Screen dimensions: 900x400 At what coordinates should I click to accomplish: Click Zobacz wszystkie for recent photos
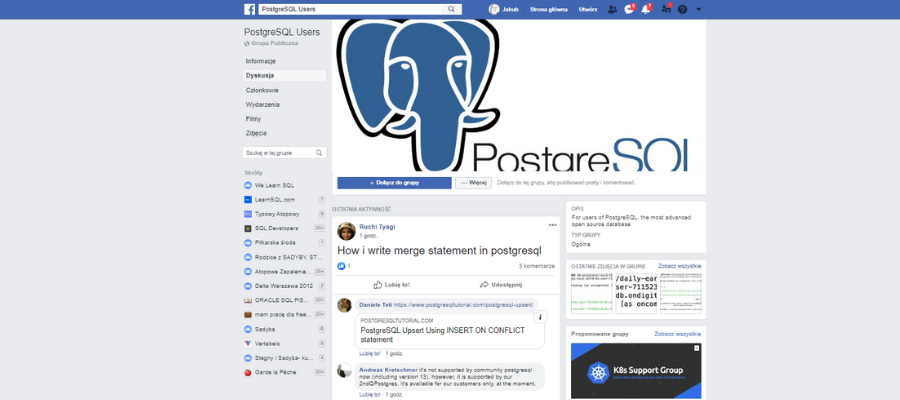680,266
